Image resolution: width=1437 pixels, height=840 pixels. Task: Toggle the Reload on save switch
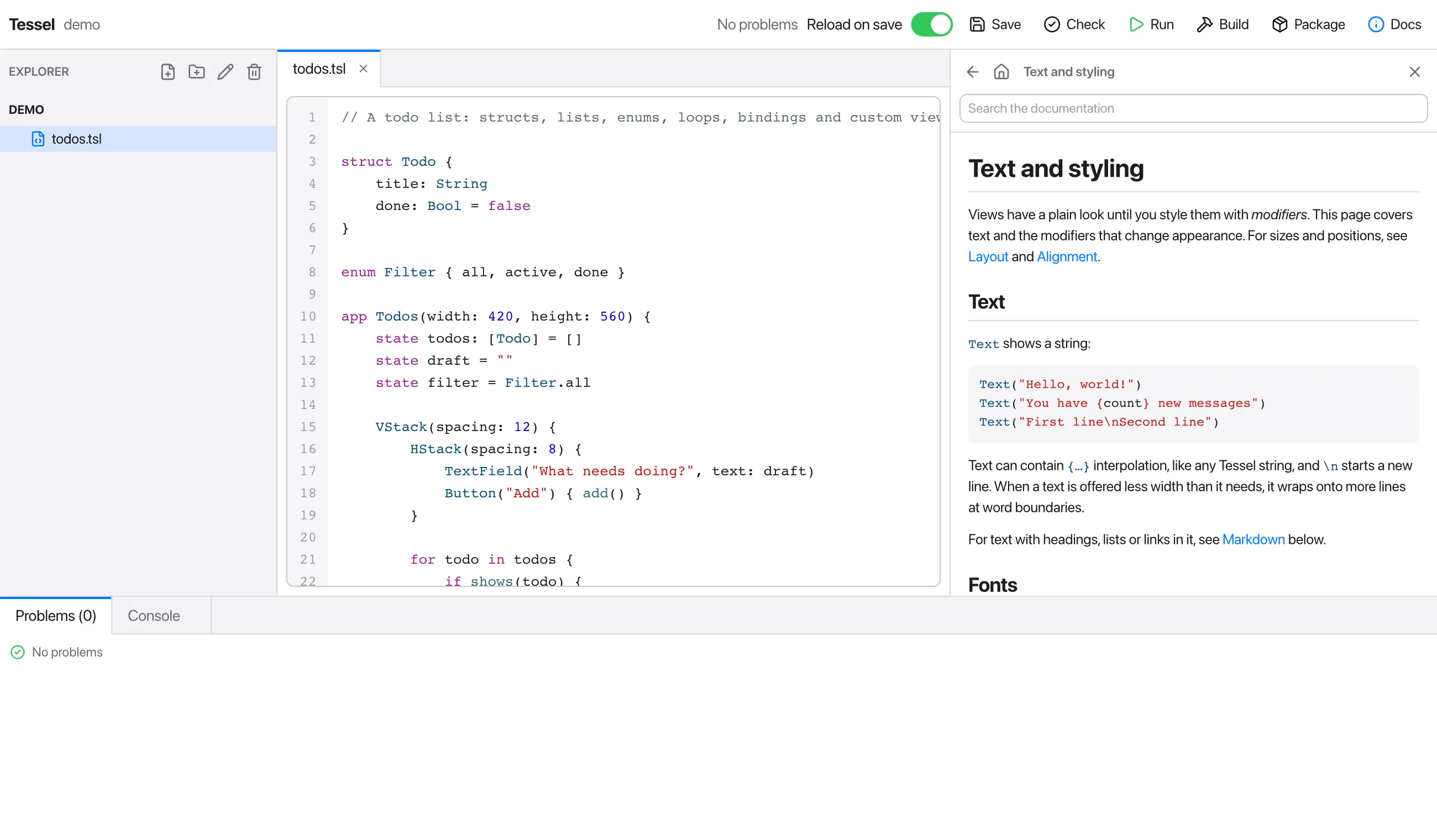tap(932, 24)
